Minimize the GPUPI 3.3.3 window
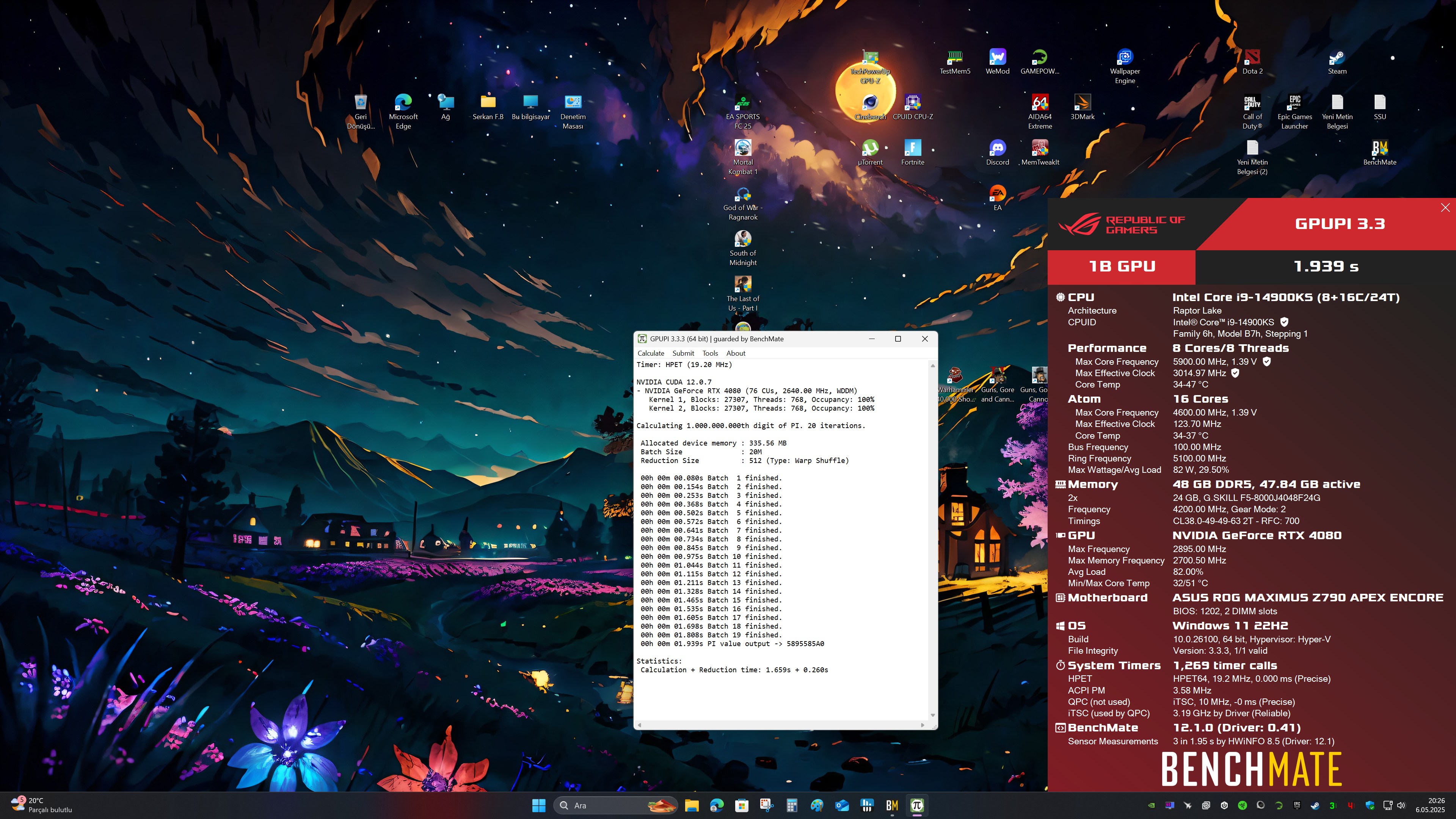 [872, 339]
